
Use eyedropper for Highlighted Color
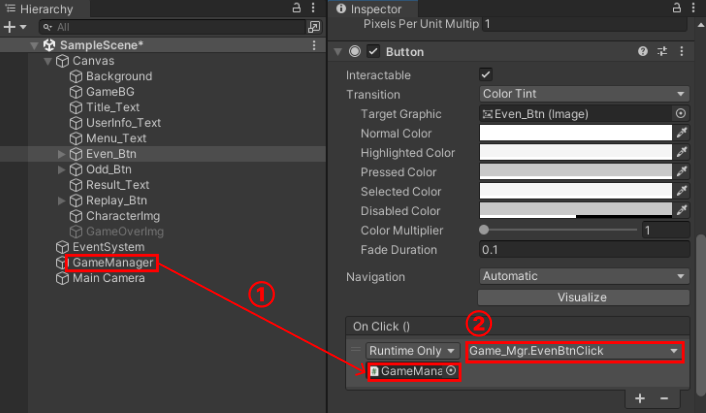pyautogui.click(x=682, y=152)
